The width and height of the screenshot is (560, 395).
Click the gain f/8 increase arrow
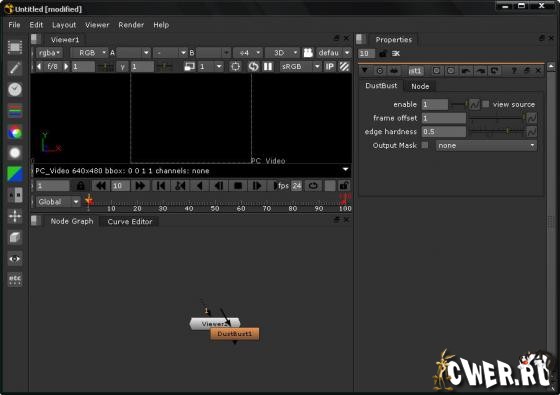66,66
